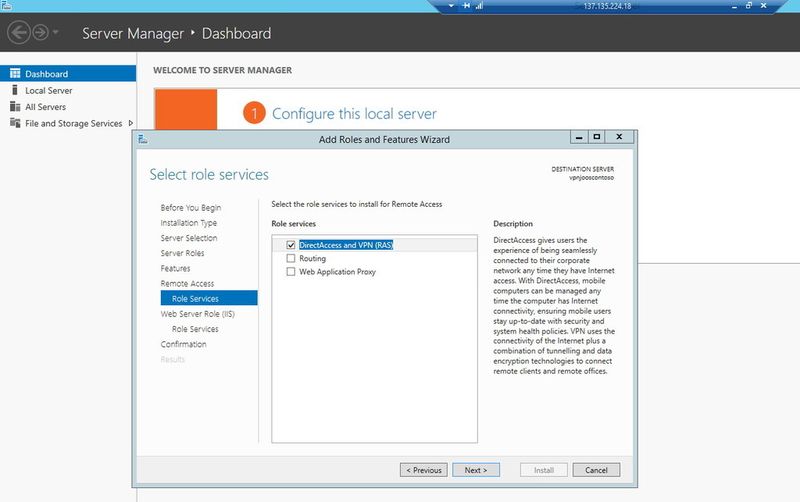Expand File and Storage Services arrow
The width and height of the screenshot is (800, 502).
pyautogui.click(x=131, y=123)
